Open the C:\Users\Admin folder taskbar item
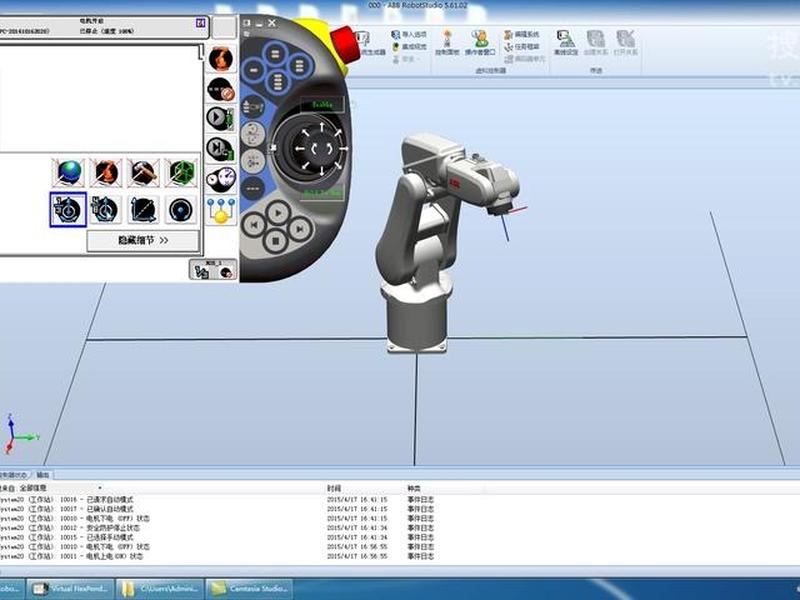 click(160, 589)
